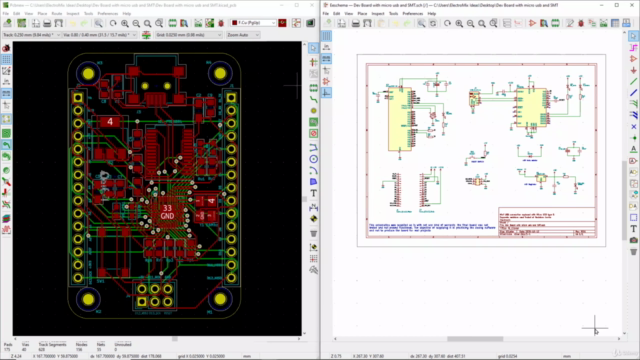Click Load netlist icon in Pcbnew
The height and width of the screenshot is (360, 640).
[x=198, y=23]
